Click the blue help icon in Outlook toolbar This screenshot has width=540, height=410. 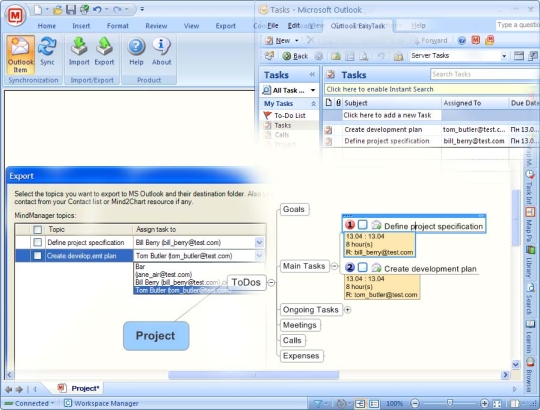pos(461,41)
